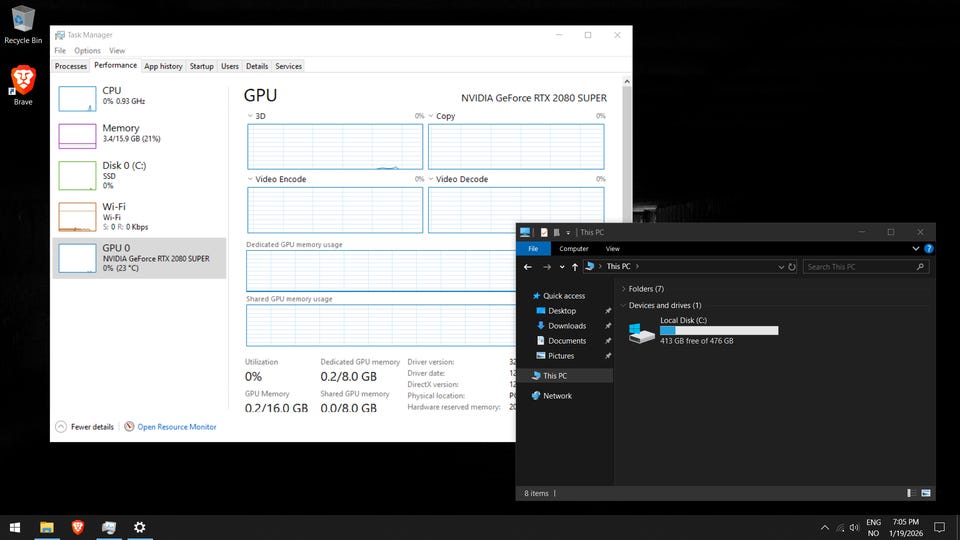This screenshot has height=540, width=960.
Task: Open the Explorer Help question mark icon
Action: (x=929, y=249)
